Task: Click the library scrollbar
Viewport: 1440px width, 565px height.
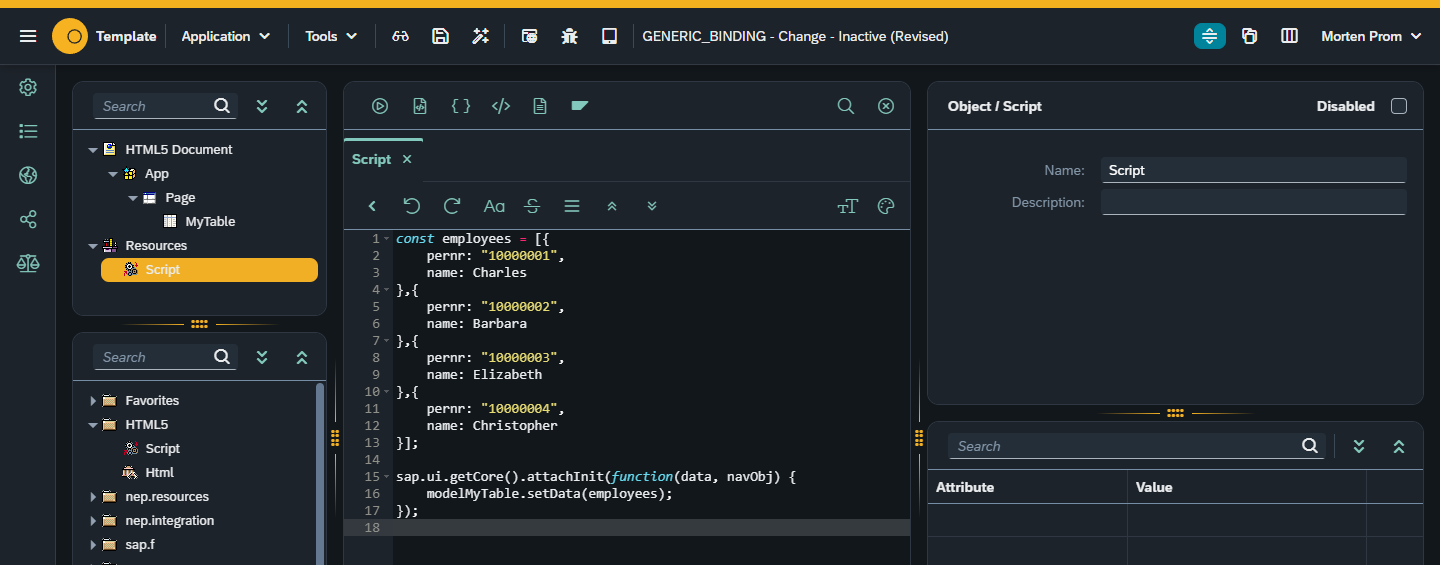Action: [320, 473]
